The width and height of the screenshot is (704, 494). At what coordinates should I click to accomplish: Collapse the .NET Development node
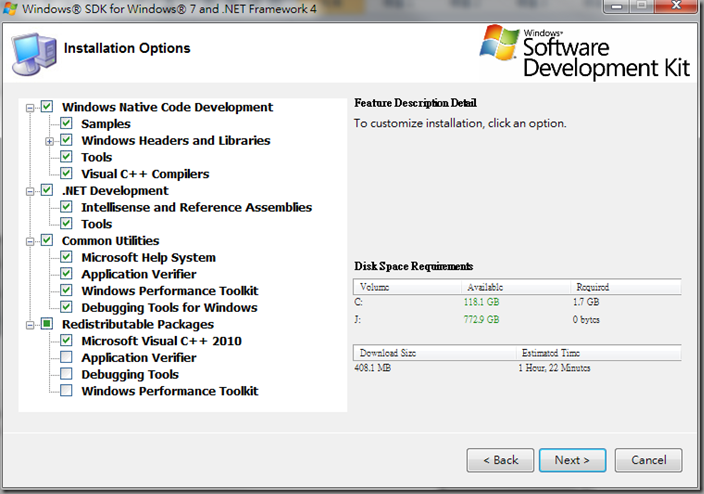coord(30,192)
